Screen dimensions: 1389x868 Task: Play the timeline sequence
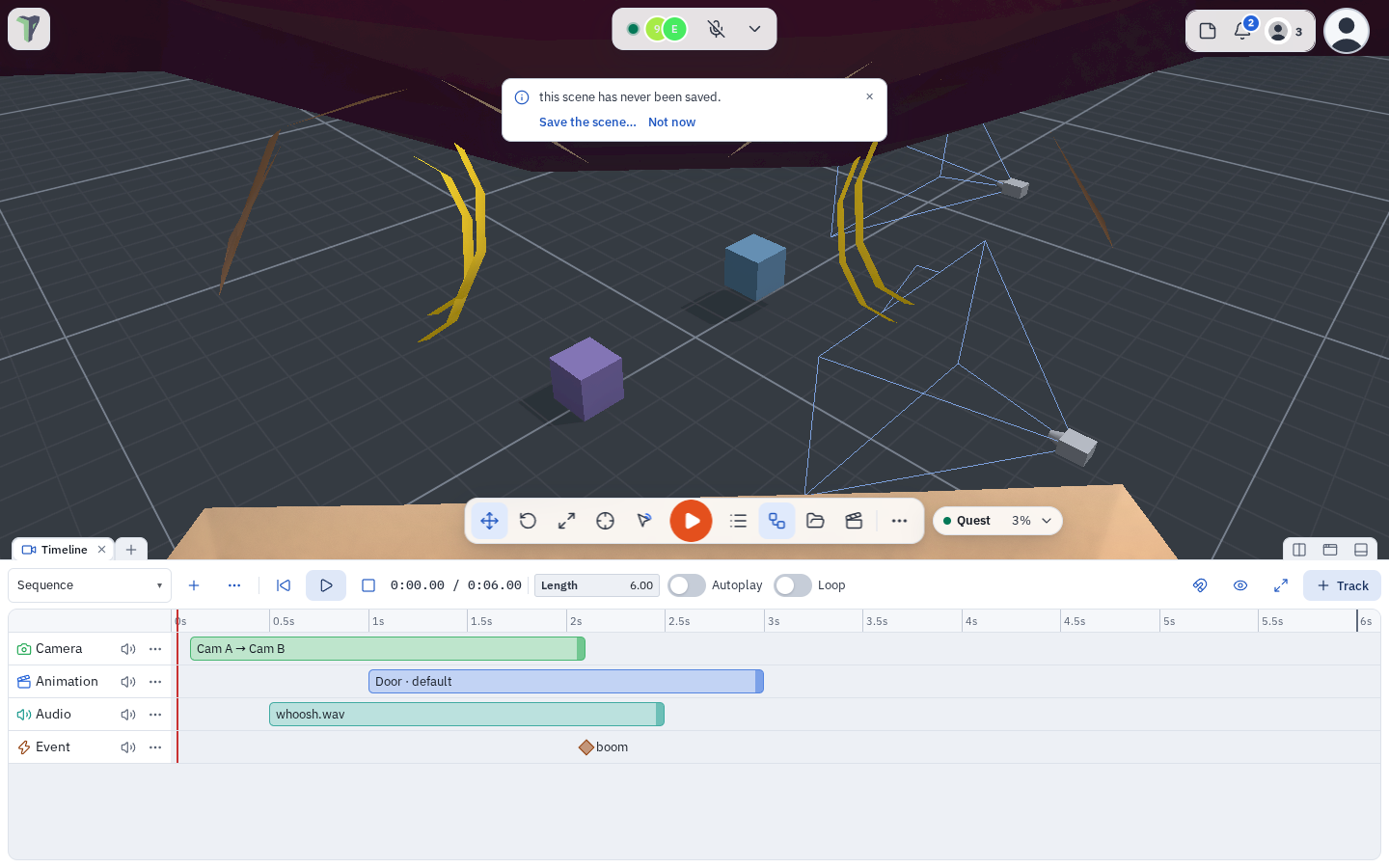click(326, 585)
